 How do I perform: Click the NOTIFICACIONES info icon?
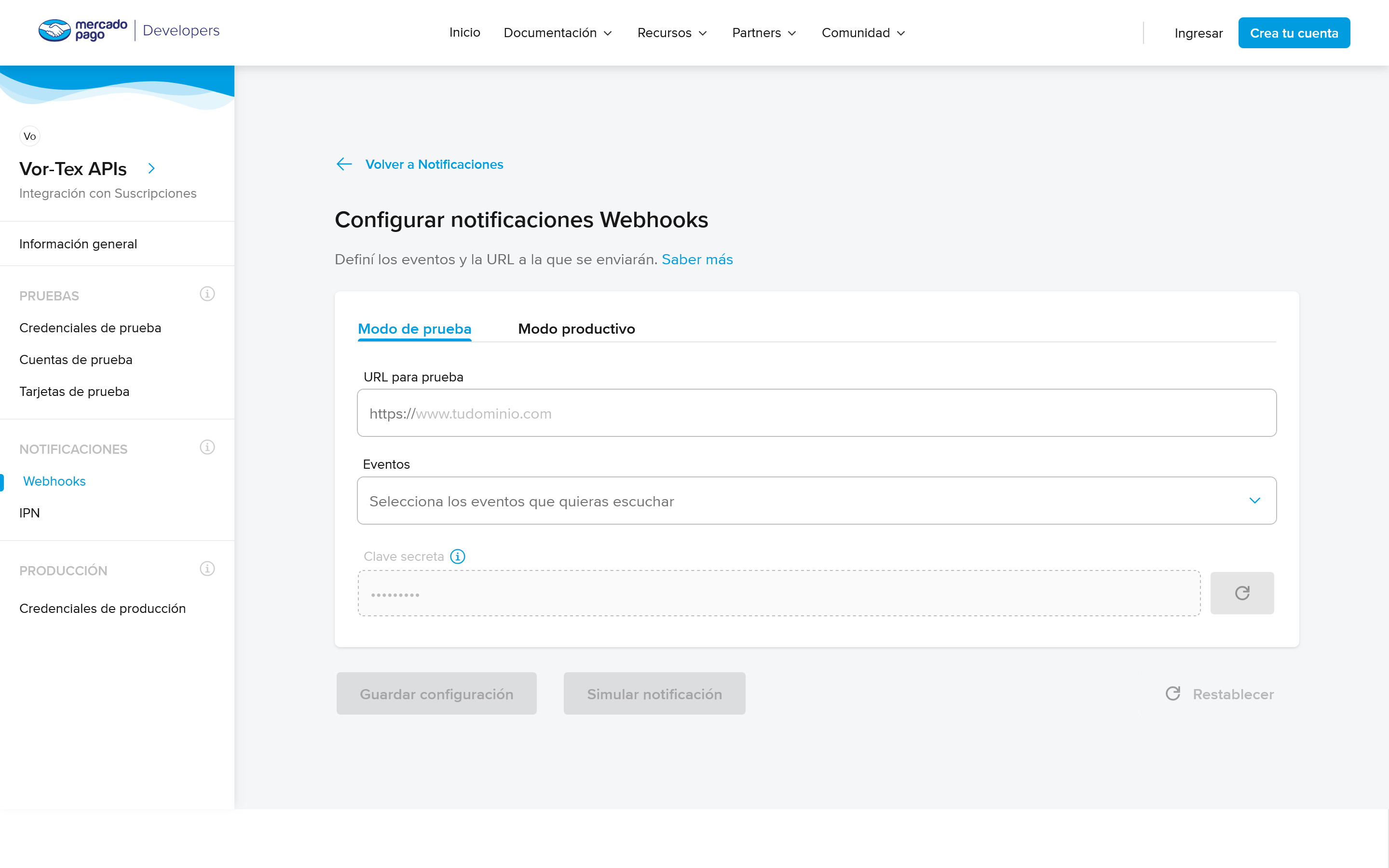click(x=207, y=447)
